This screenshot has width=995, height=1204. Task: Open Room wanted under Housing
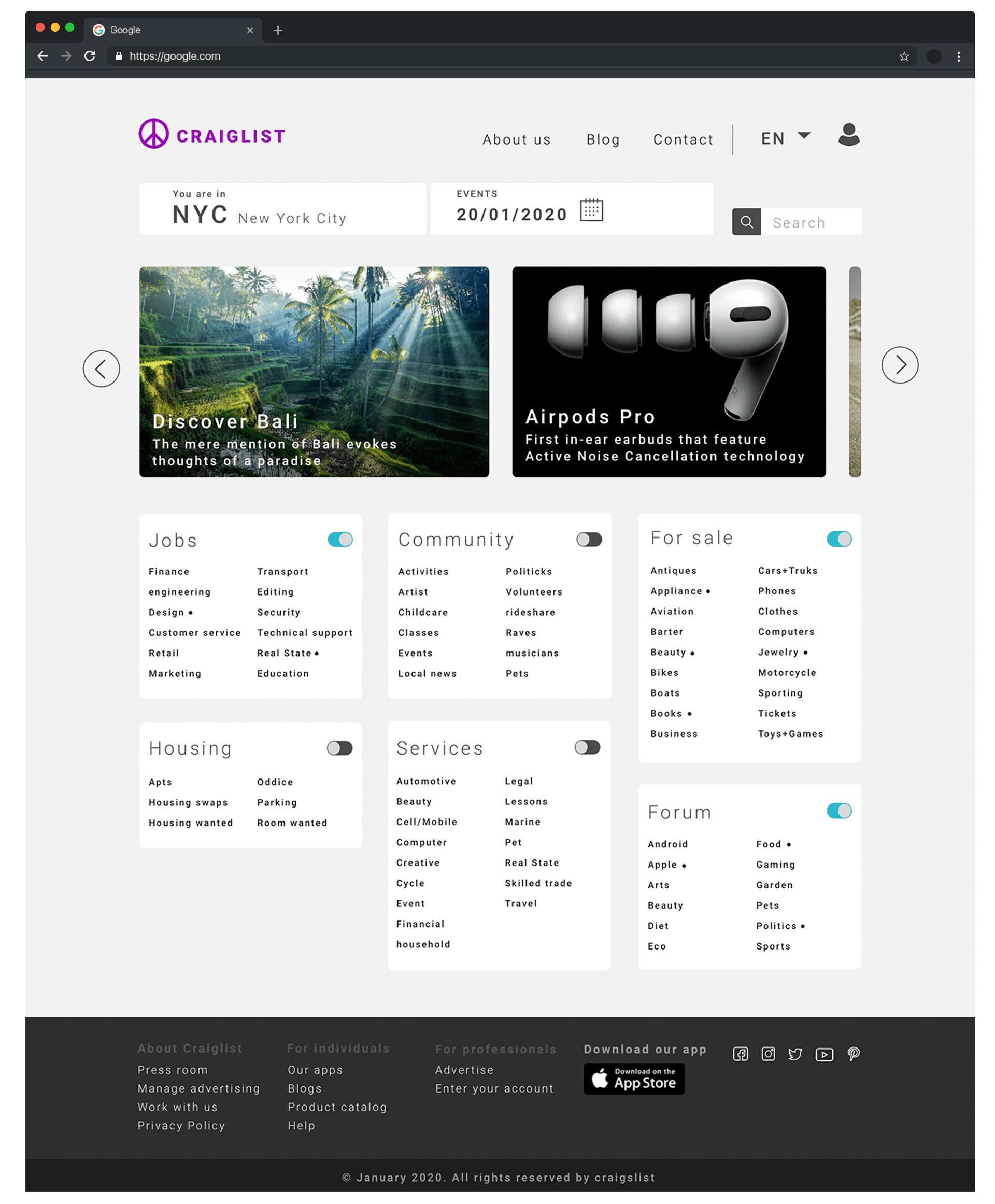[x=292, y=823]
